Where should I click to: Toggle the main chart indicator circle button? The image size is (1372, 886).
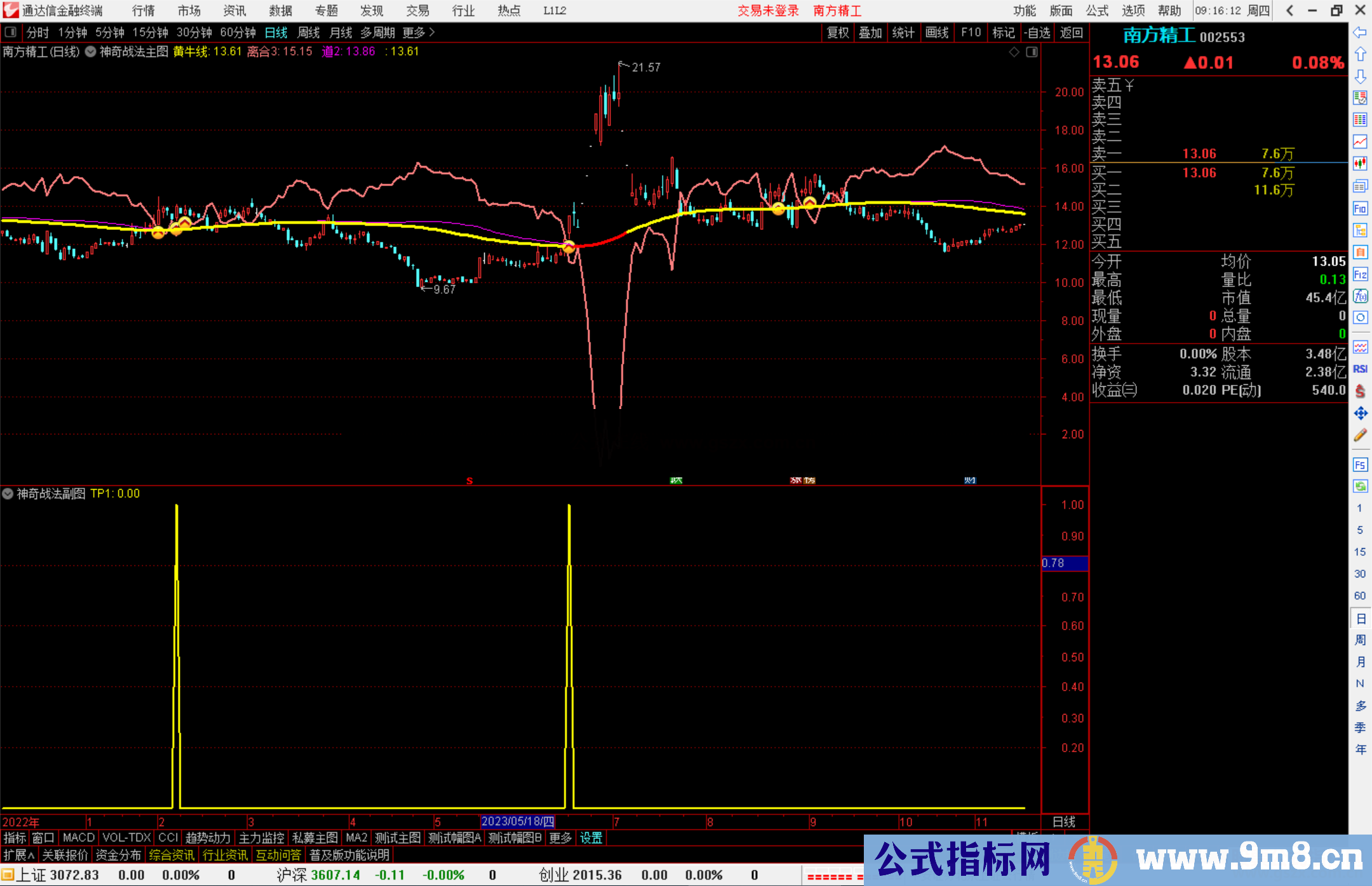click(91, 51)
